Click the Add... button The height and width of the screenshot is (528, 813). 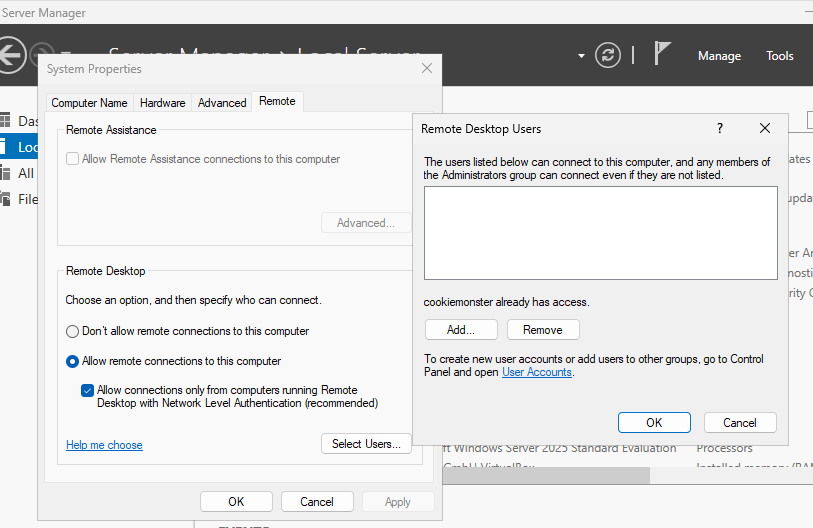[x=461, y=330]
